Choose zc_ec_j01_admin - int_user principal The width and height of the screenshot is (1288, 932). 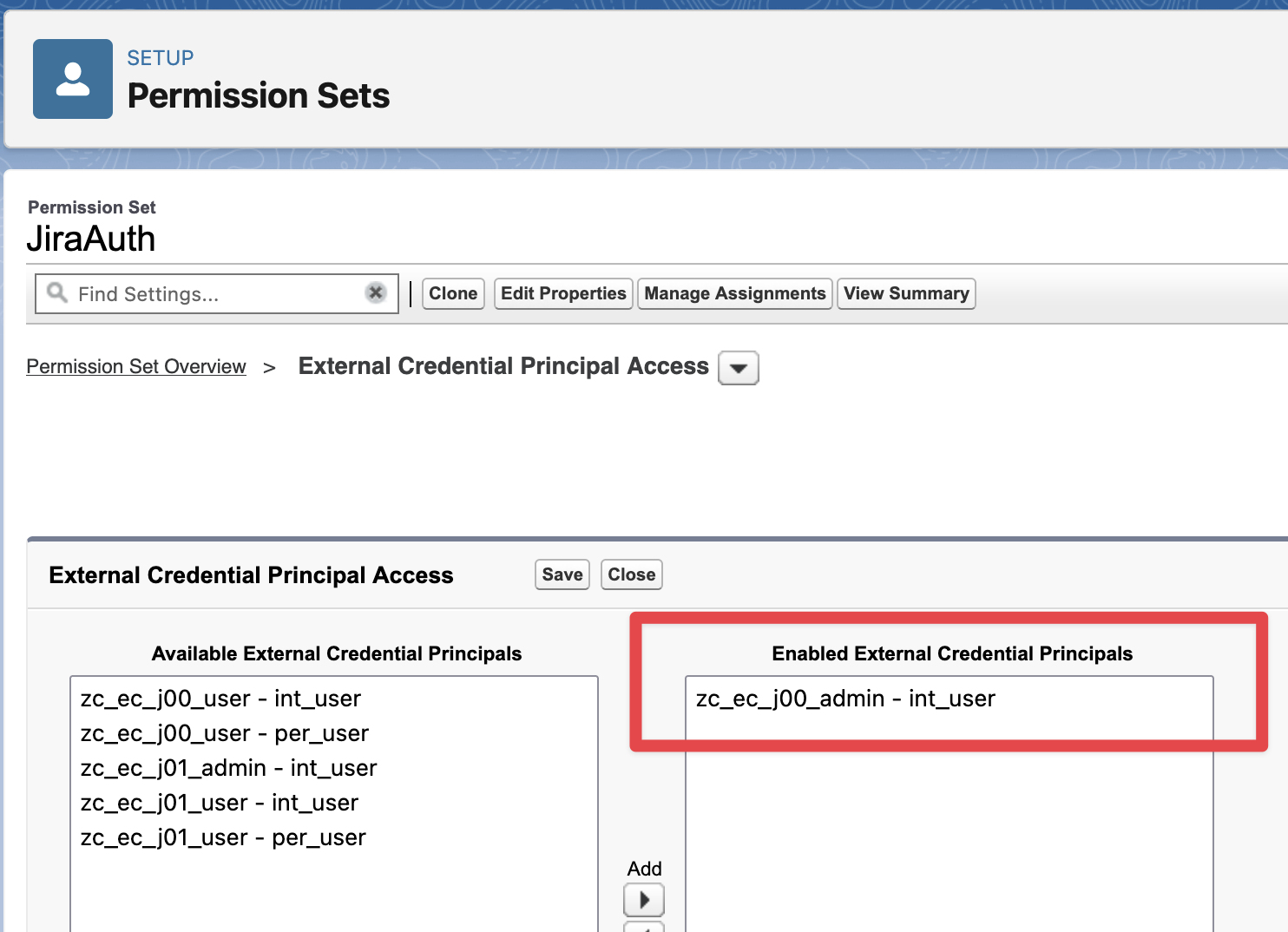228,768
